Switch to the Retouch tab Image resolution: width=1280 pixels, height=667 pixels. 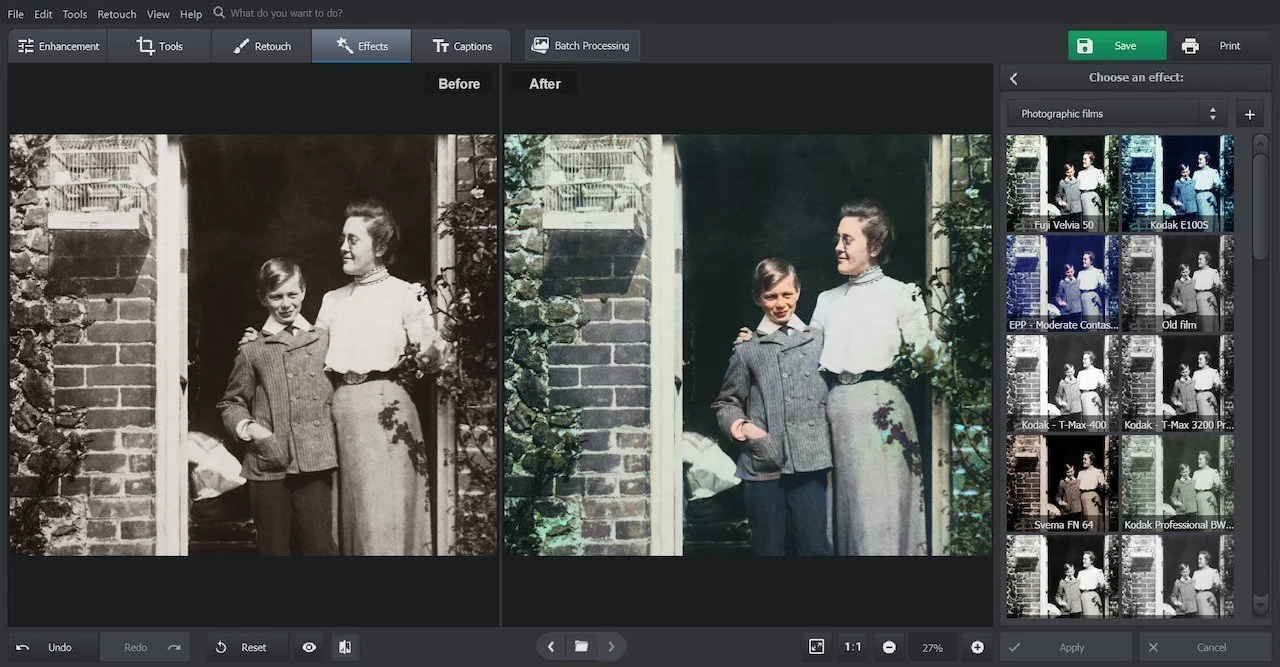pyautogui.click(x=262, y=46)
